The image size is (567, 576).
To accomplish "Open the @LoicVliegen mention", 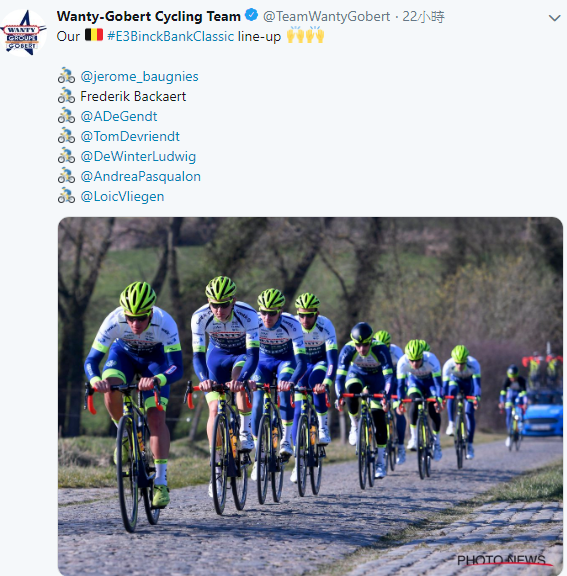I will pos(122,197).
